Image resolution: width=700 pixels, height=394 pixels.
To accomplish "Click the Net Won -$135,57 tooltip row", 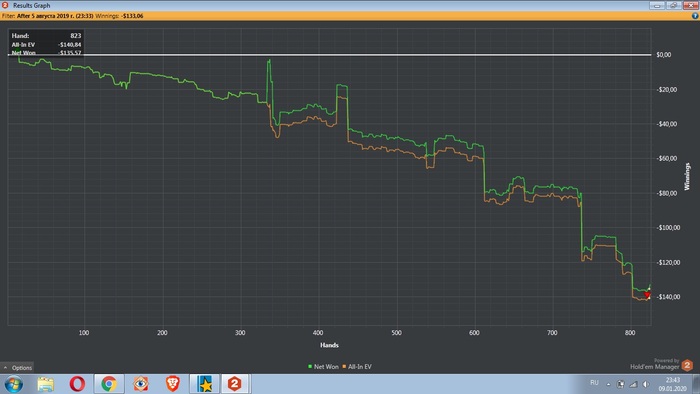I will (46, 53).
